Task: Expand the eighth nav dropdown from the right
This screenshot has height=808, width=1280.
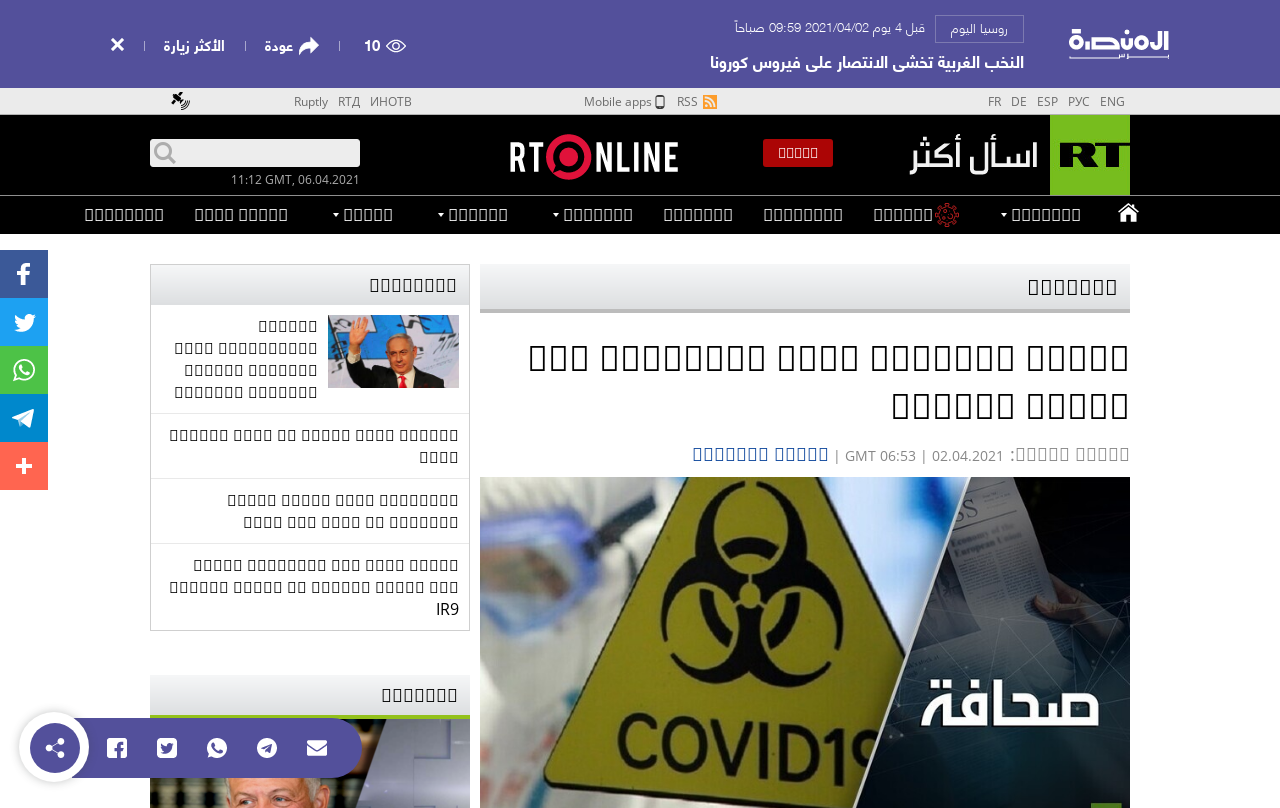Action: pyautogui.click(x=363, y=215)
